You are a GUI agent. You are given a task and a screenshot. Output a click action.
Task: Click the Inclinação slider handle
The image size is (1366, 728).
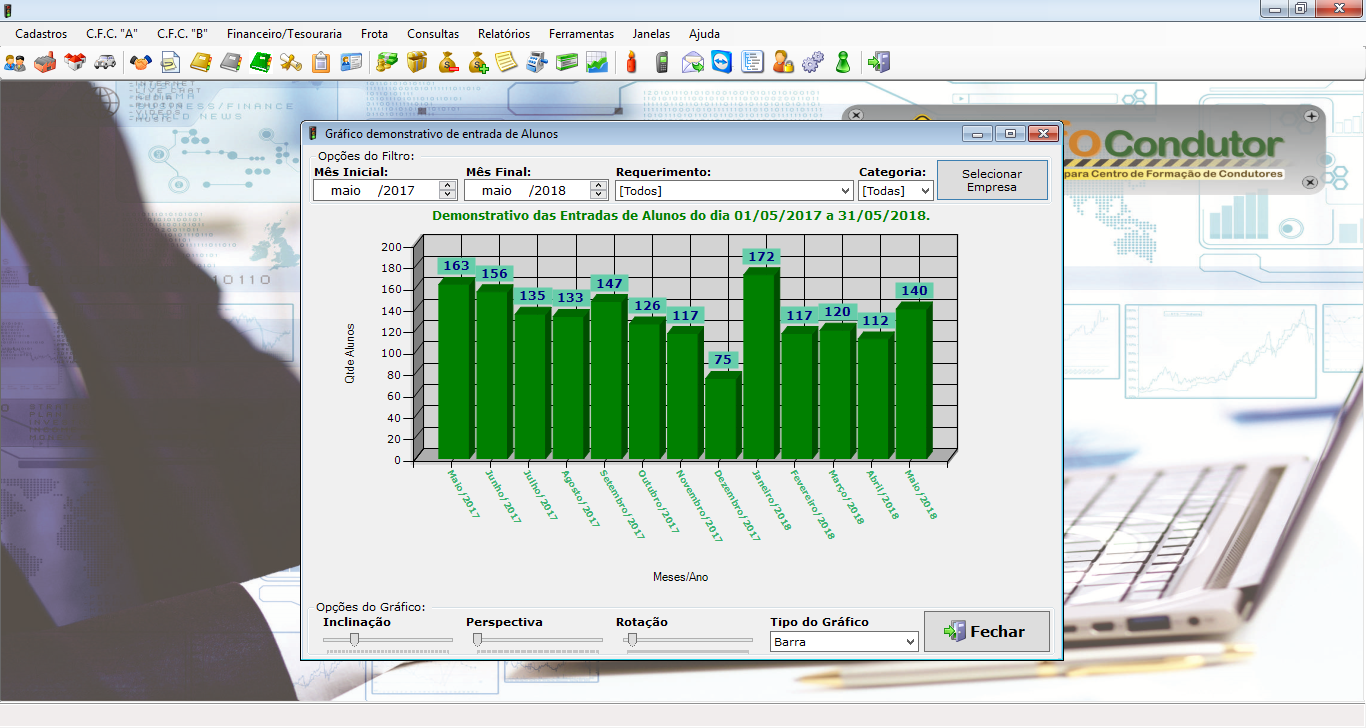pos(354,640)
